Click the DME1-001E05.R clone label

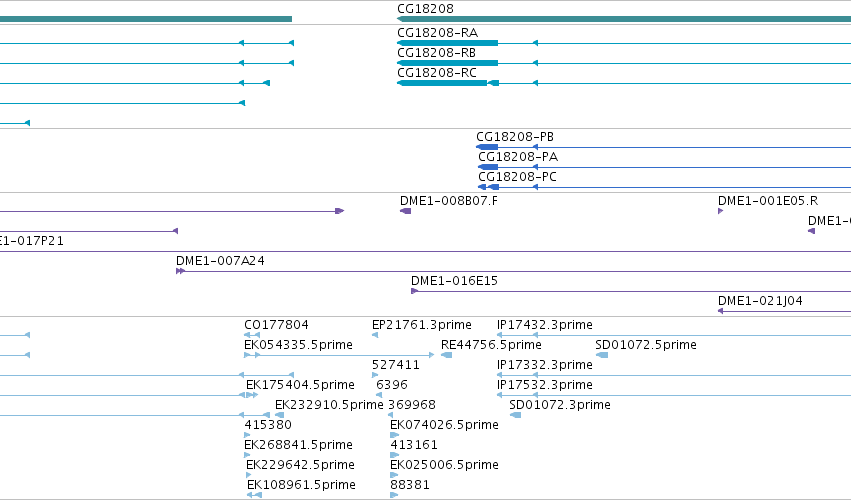tap(768, 201)
